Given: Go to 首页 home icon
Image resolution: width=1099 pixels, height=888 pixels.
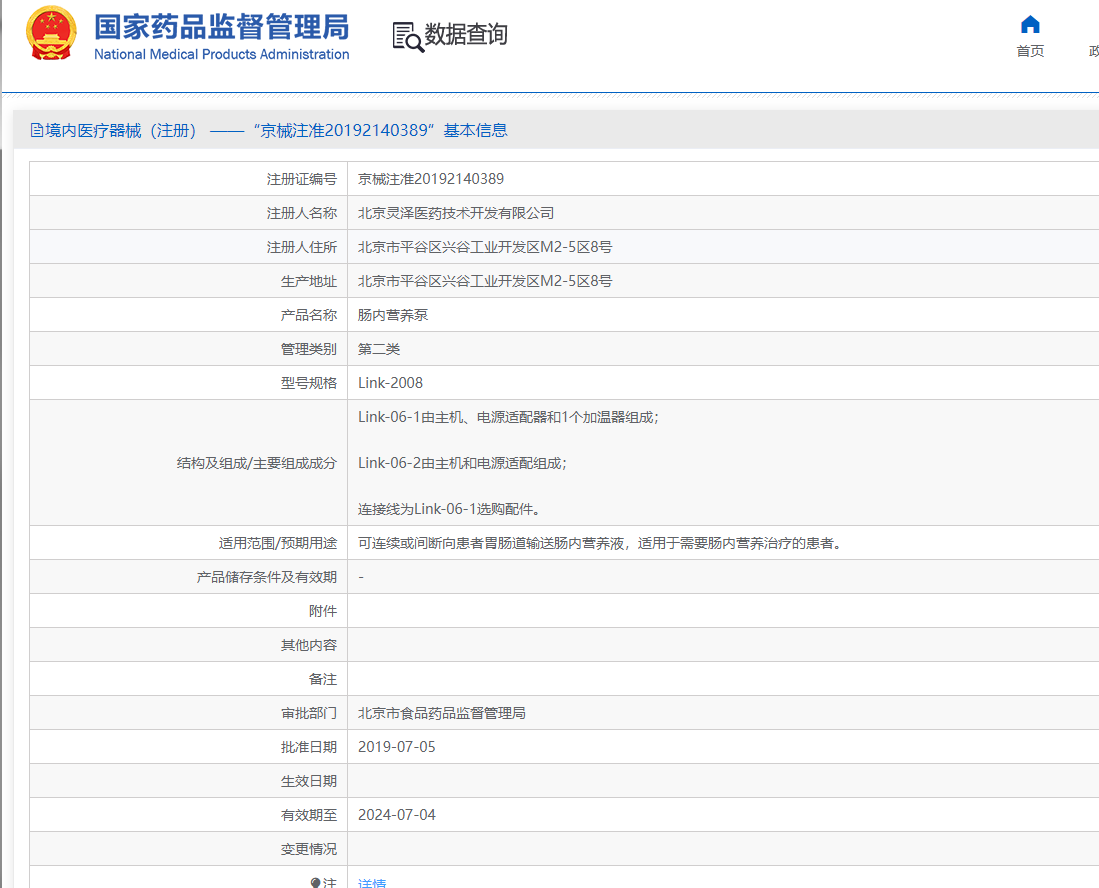Looking at the screenshot, I should coord(1030,25).
